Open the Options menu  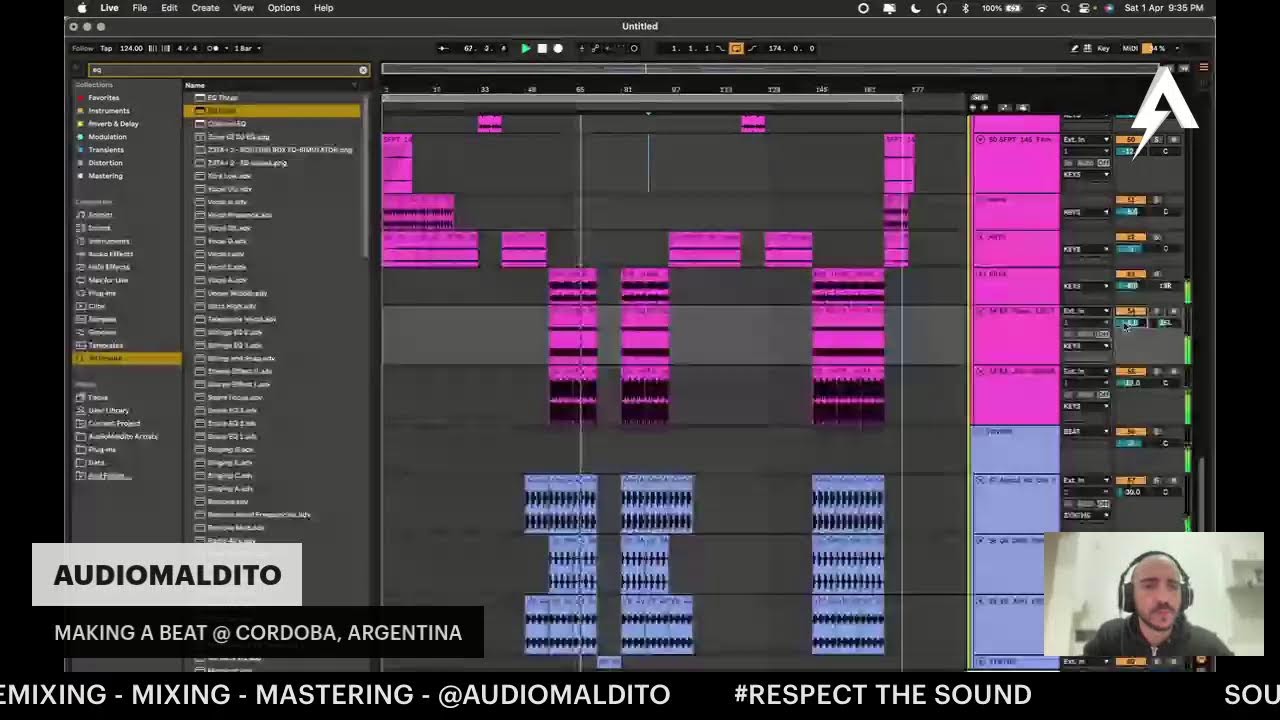pos(283,8)
